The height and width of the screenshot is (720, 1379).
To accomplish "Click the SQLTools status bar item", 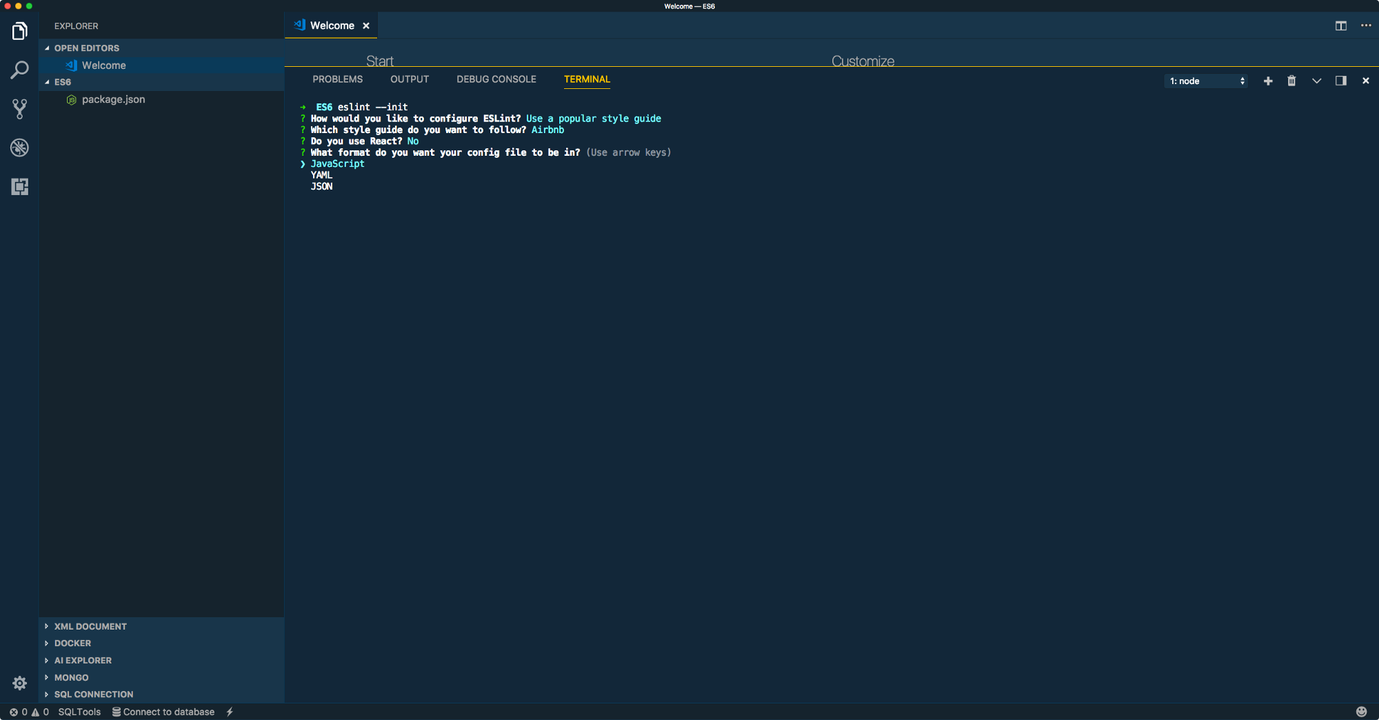I will click(x=78, y=711).
